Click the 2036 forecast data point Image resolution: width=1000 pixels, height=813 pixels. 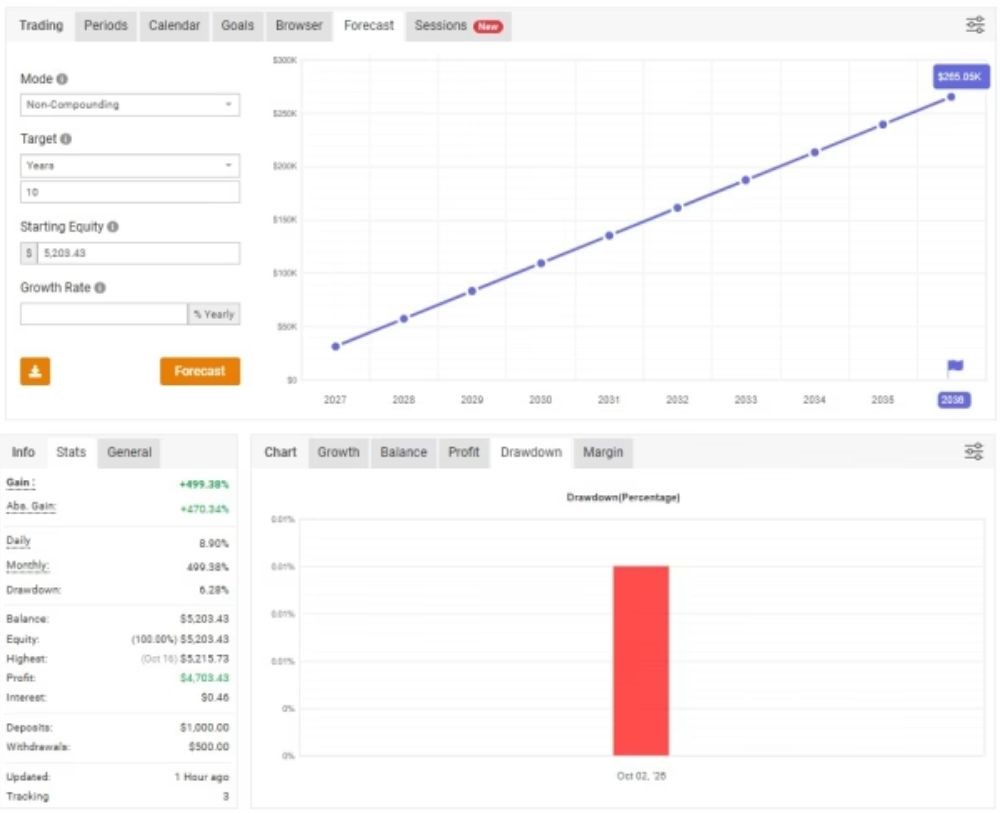pyautogui.click(x=951, y=97)
